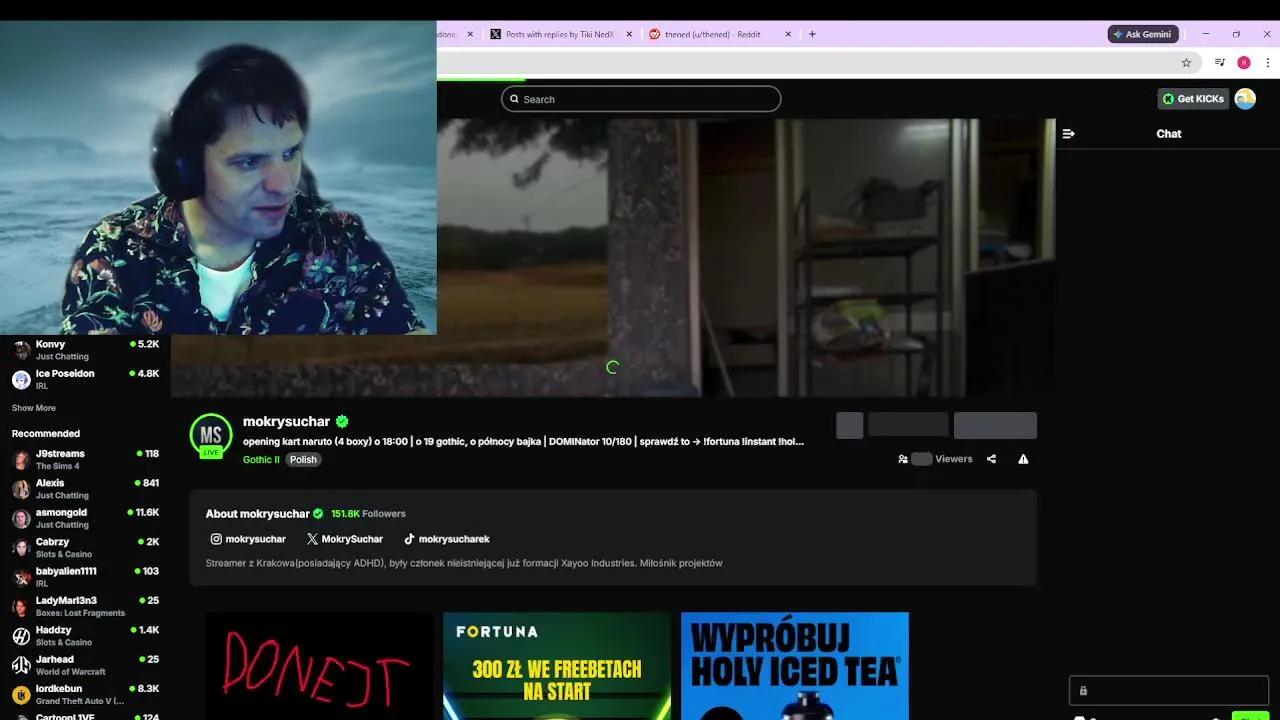Click inside the Kick Search field
Viewport: 1280px width, 720px height.
(641, 99)
